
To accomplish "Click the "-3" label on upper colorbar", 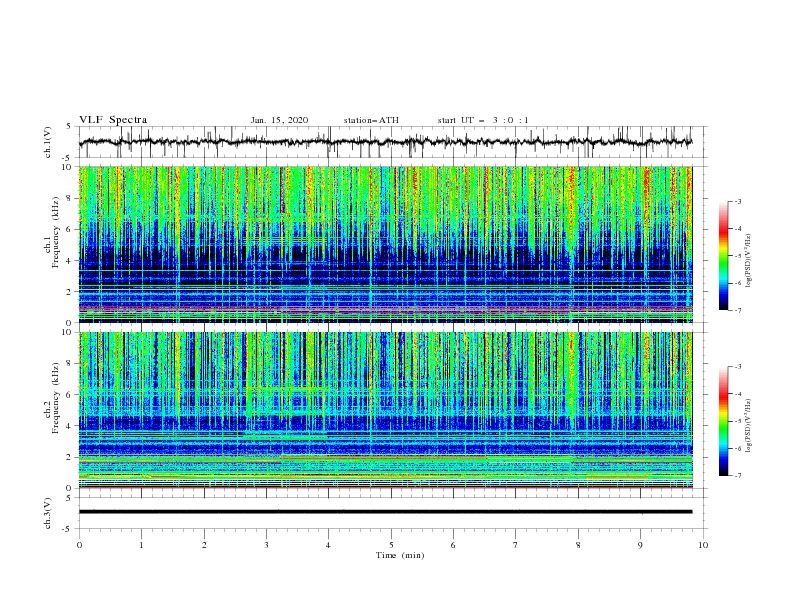I will tap(737, 201).
